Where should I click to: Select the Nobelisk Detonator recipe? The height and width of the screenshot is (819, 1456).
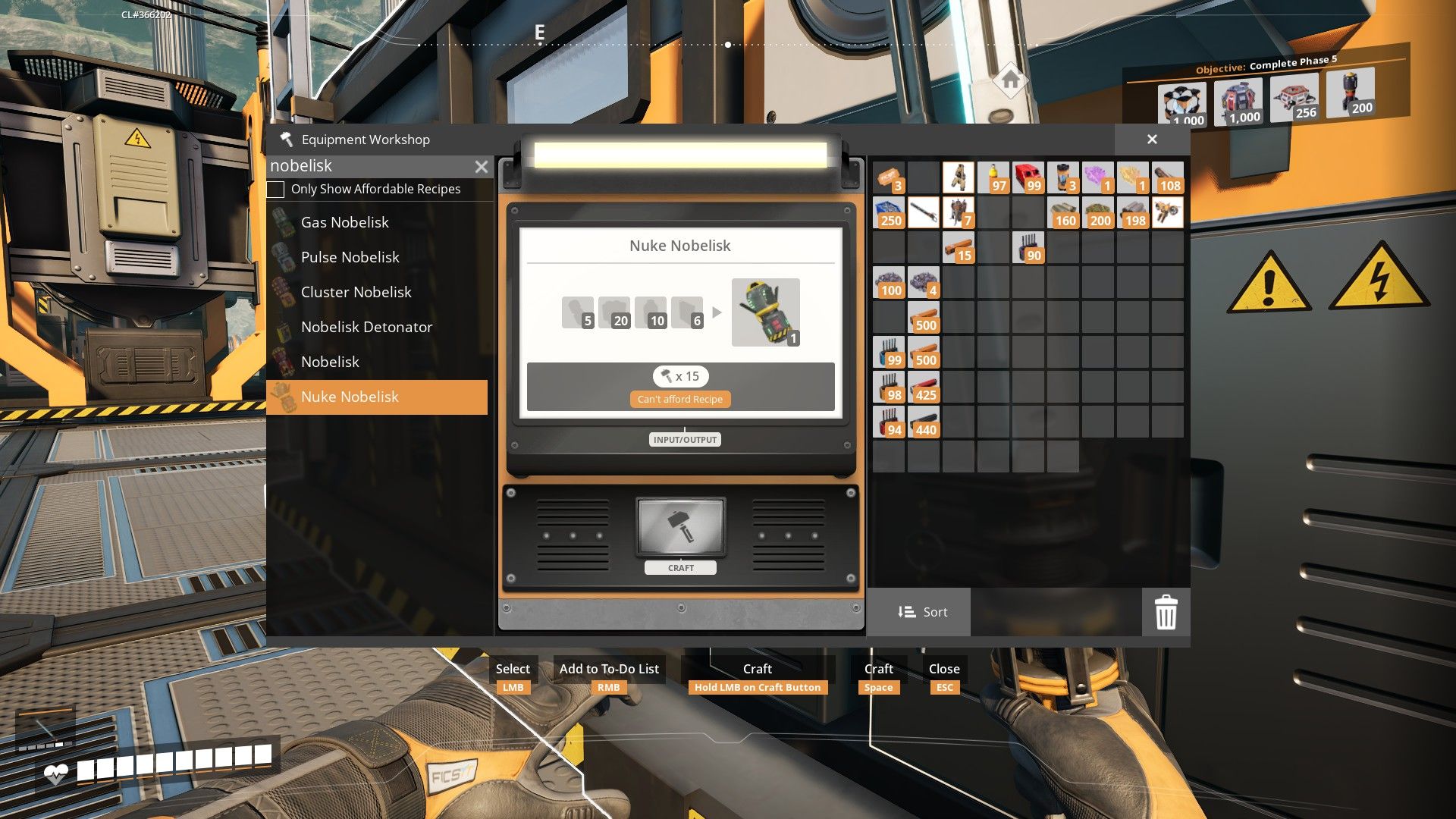(x=367, y=326)
